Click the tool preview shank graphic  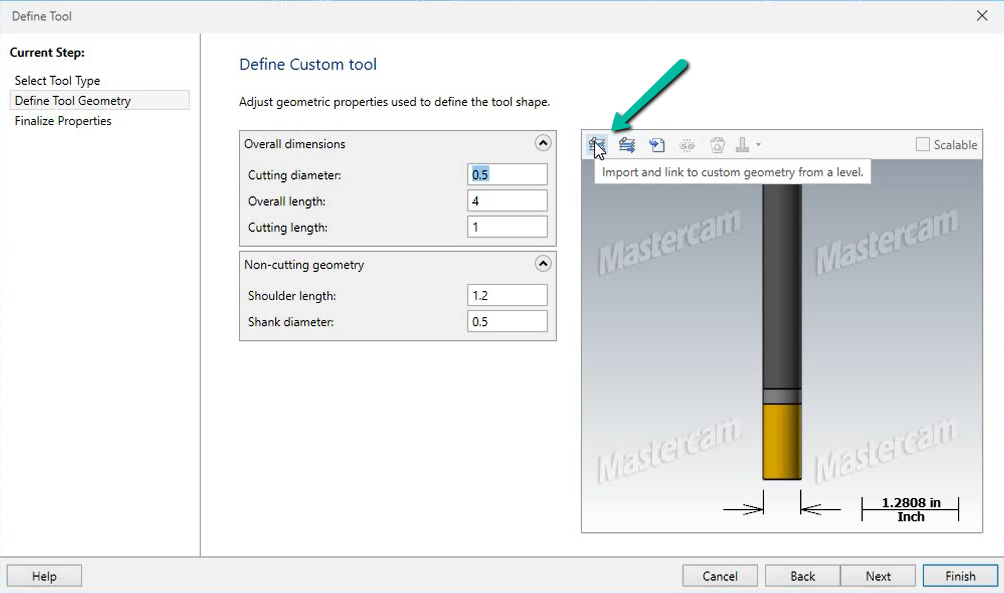782,286
